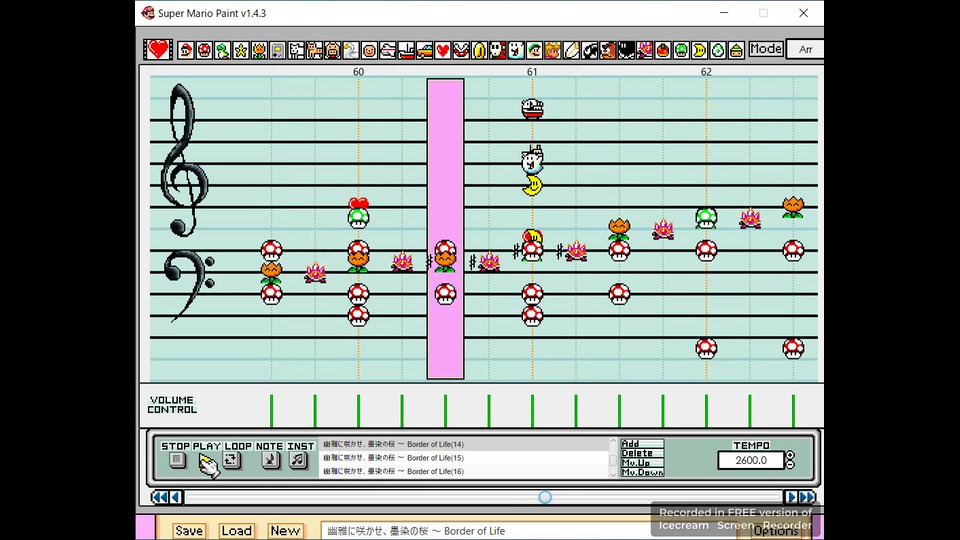Select the Feather instrument icon
960x540 pixels.
tap(571, 50)
